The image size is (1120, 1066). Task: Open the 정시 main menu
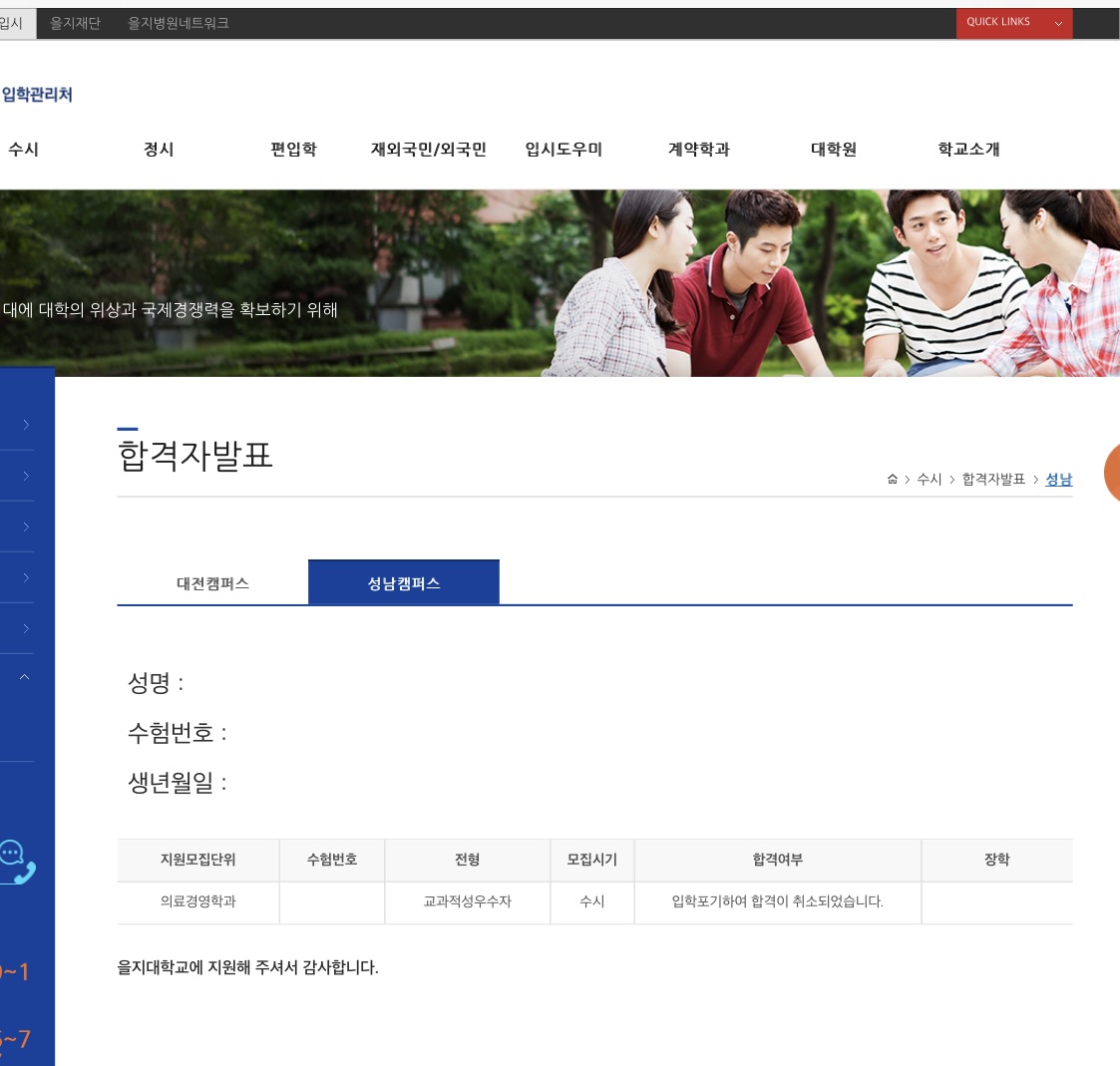(x=159, y=150)
